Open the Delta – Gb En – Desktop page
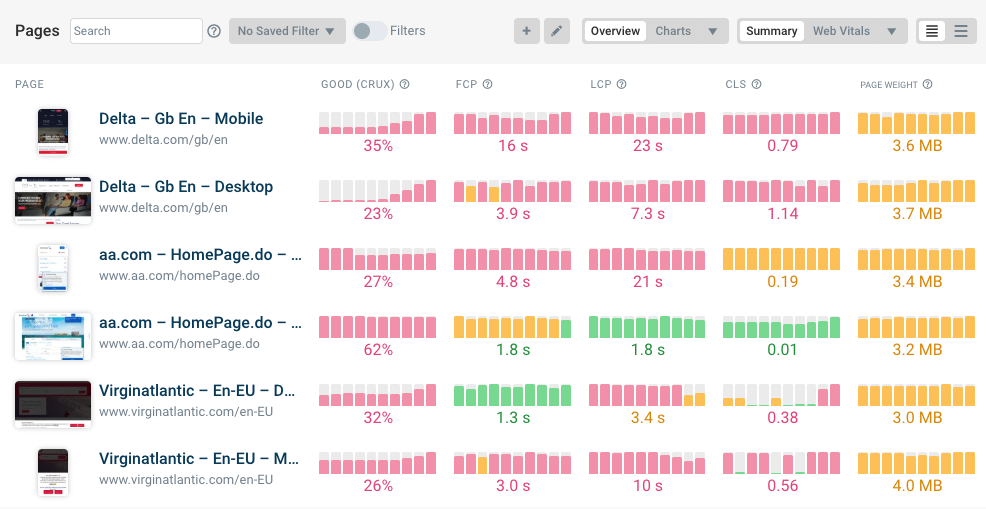The height and width of the screenshot is (509, 986). click(x=186, y=186)
